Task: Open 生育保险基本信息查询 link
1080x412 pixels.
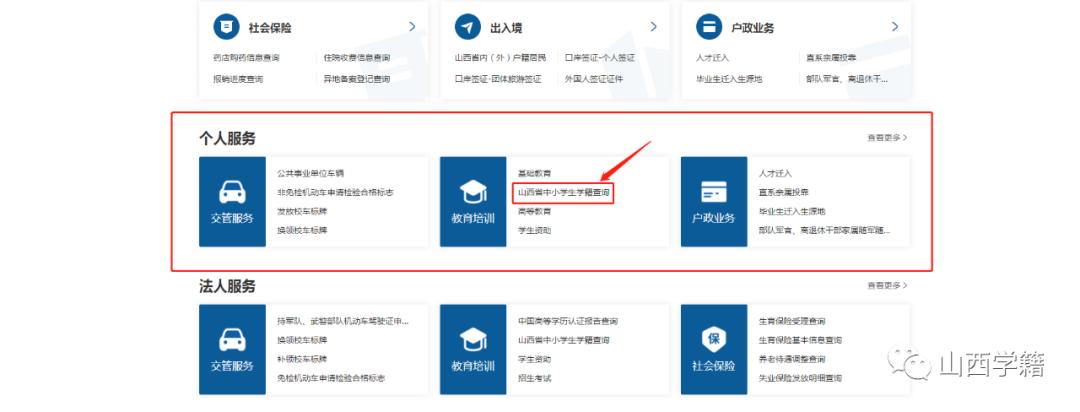Action: (800, 340)
